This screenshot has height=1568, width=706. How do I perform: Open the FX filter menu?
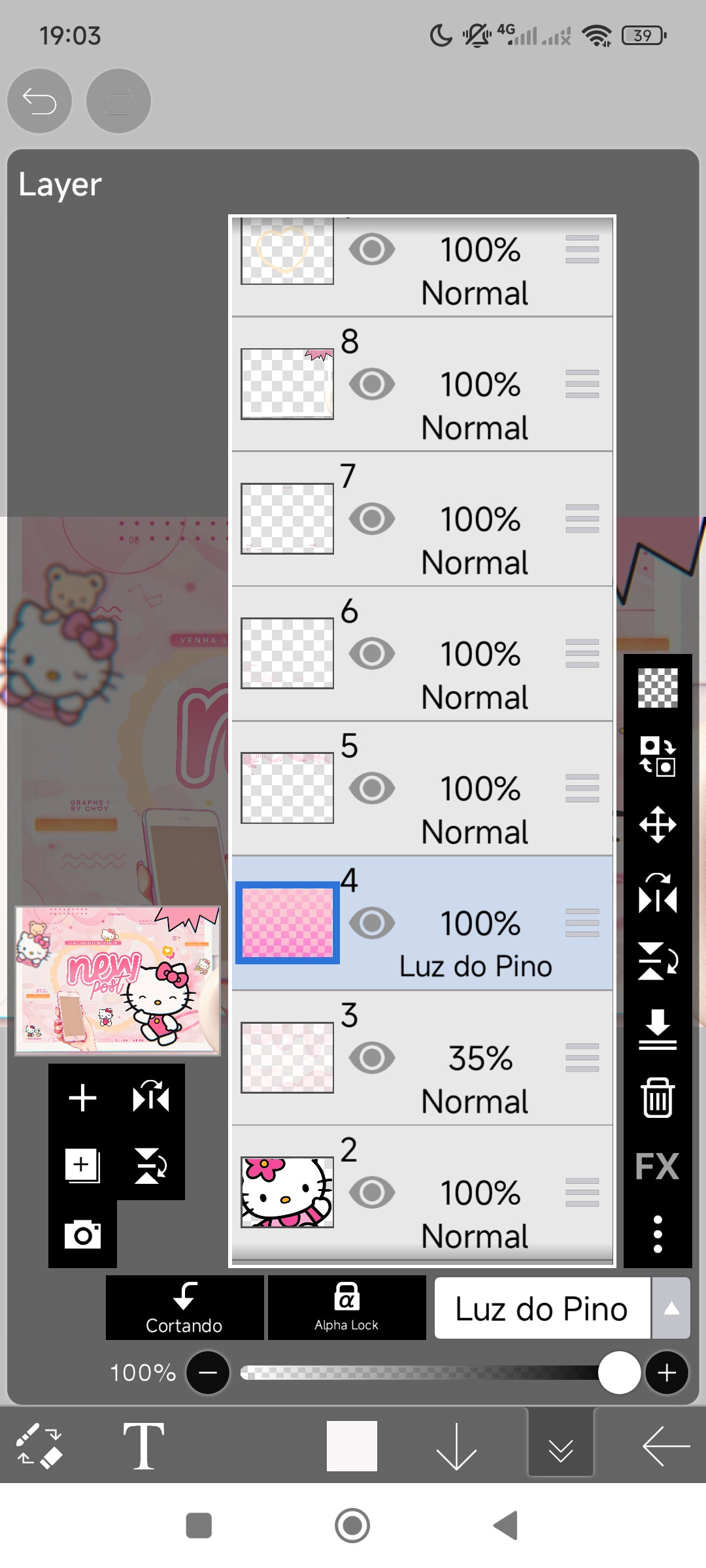click(657, 1166)
